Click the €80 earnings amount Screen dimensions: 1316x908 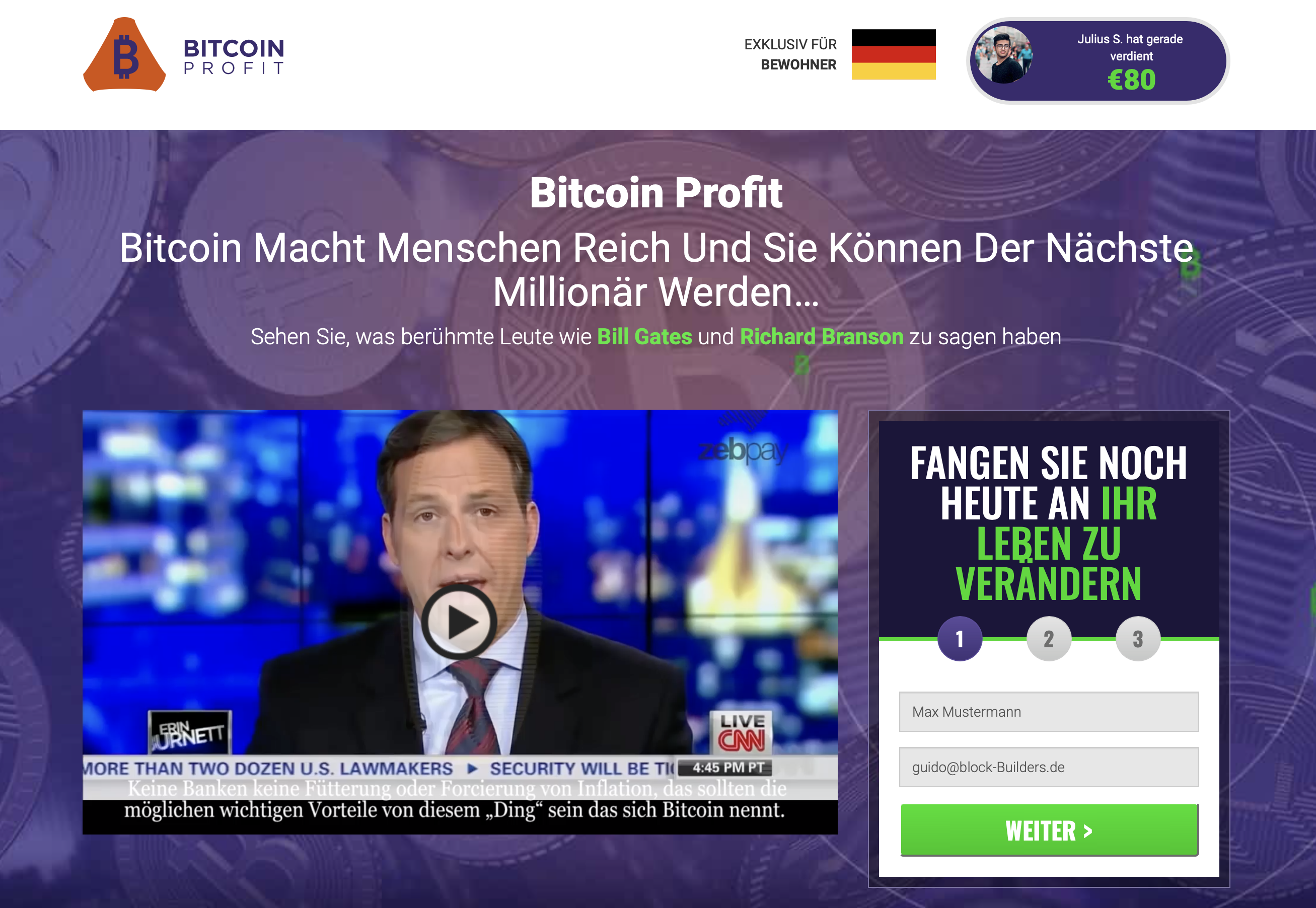point(1131,80)
